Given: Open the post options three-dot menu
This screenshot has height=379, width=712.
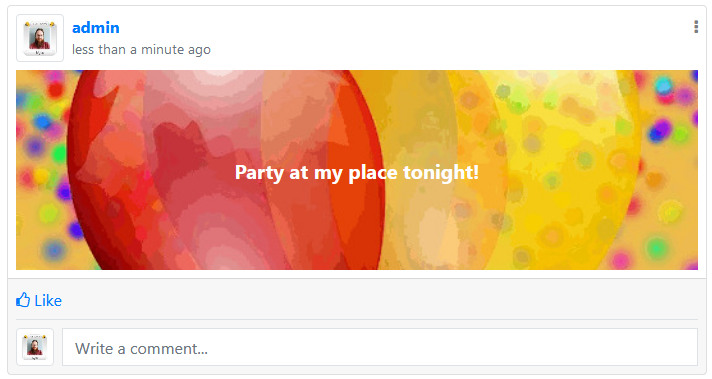Looking at the screenshot, I should tap(696, 27).
